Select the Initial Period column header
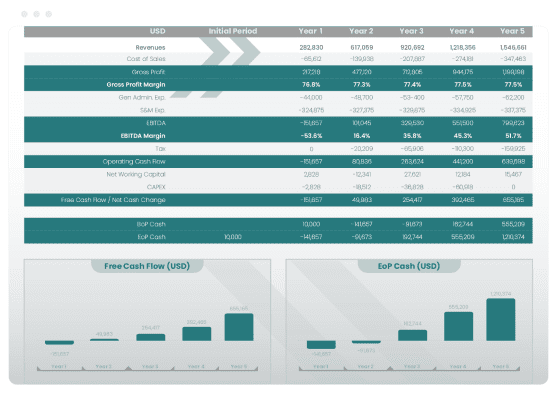 [x=233, y=31]
